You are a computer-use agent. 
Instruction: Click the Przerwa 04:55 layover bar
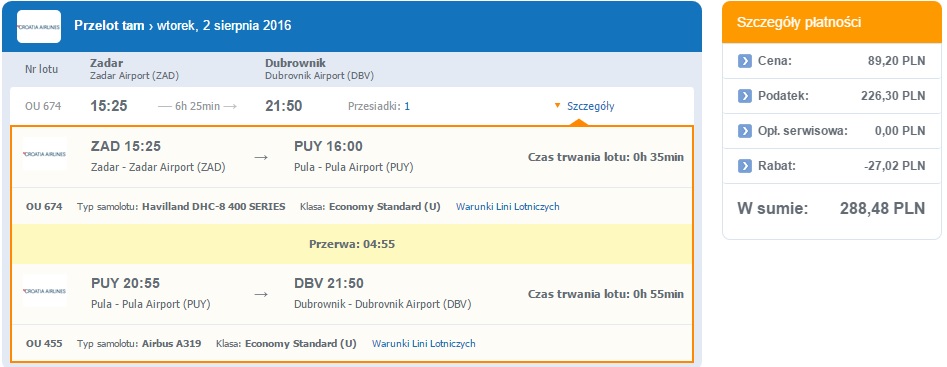tap(352, 244)
